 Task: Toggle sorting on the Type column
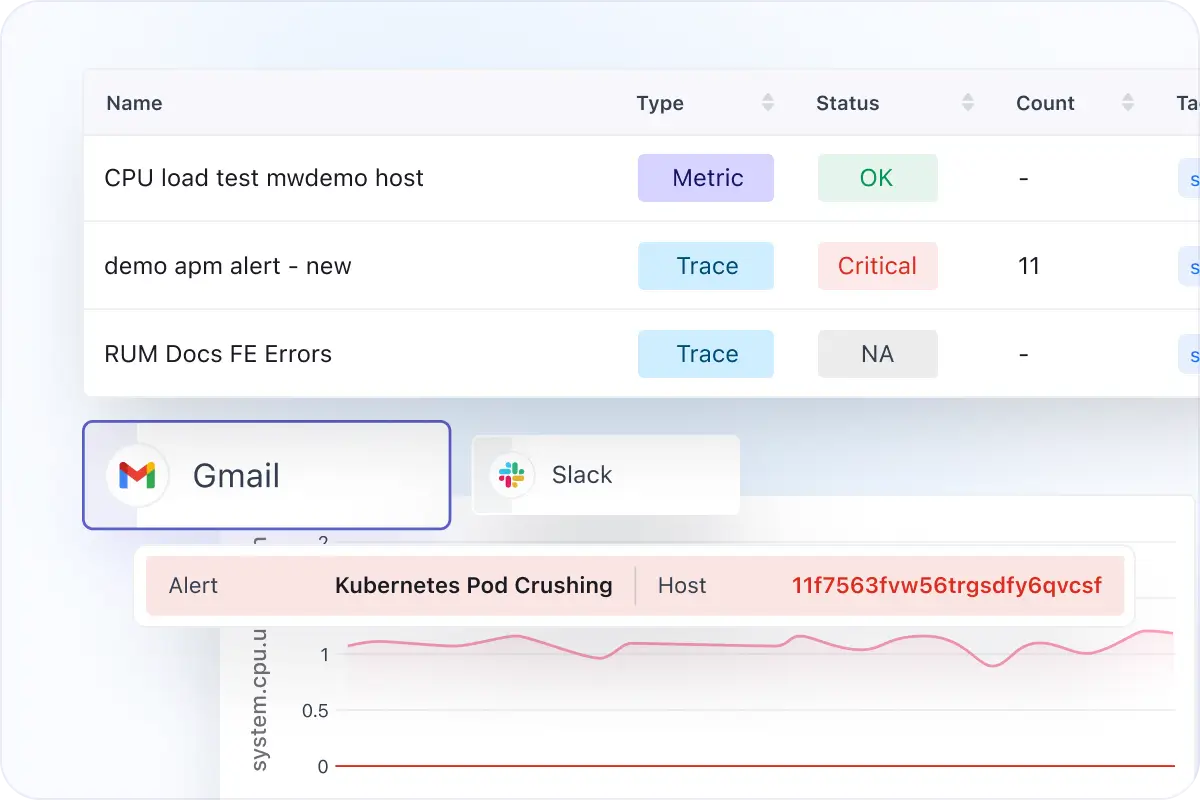[767, 102]
